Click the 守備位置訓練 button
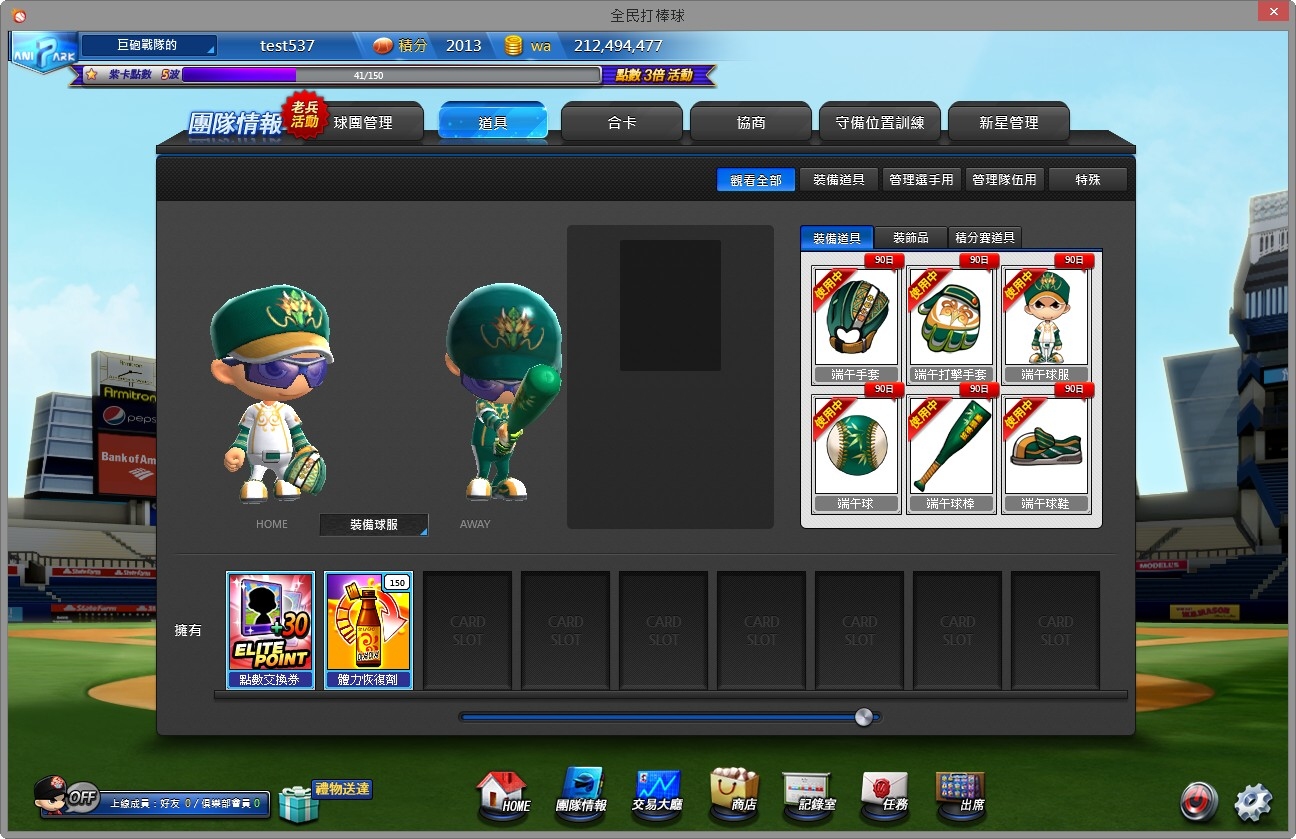This screenshot has width=1296, height=839. pyautogui.click(x=879, y=122)
